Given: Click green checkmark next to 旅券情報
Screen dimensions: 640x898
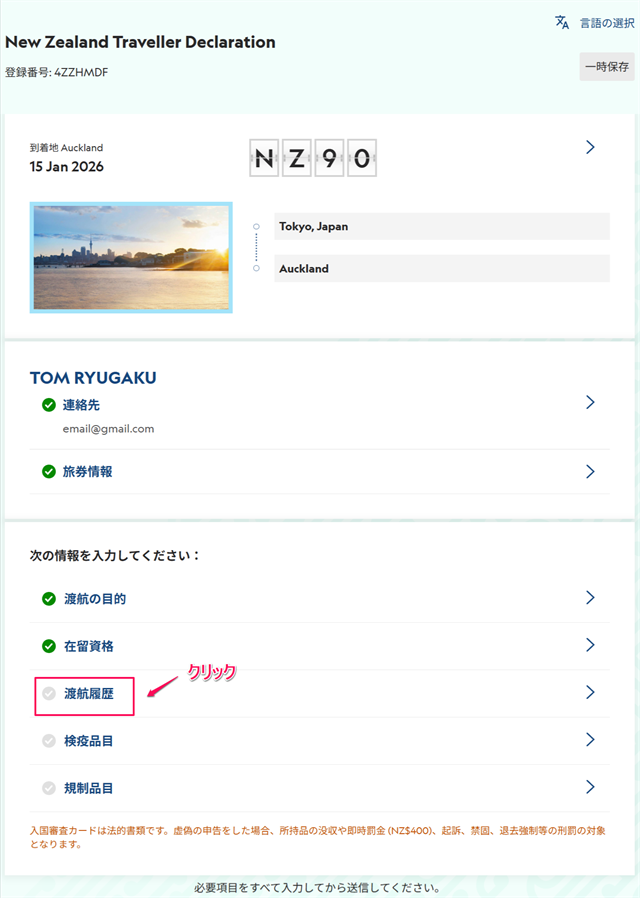Looking at the screenshot, I should 49,471.
